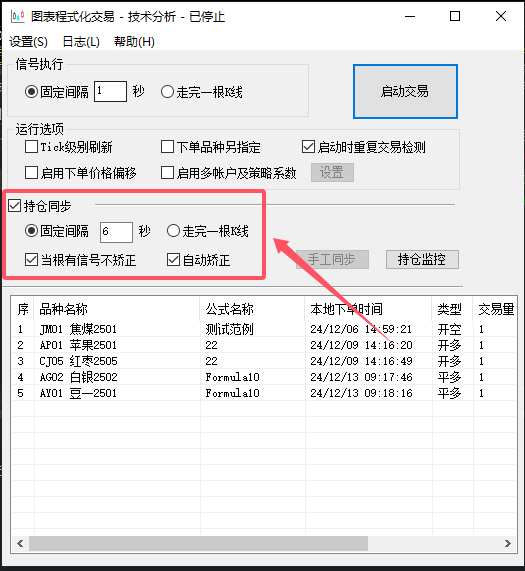Open the 设置(S) menu

tap(28, 42)
